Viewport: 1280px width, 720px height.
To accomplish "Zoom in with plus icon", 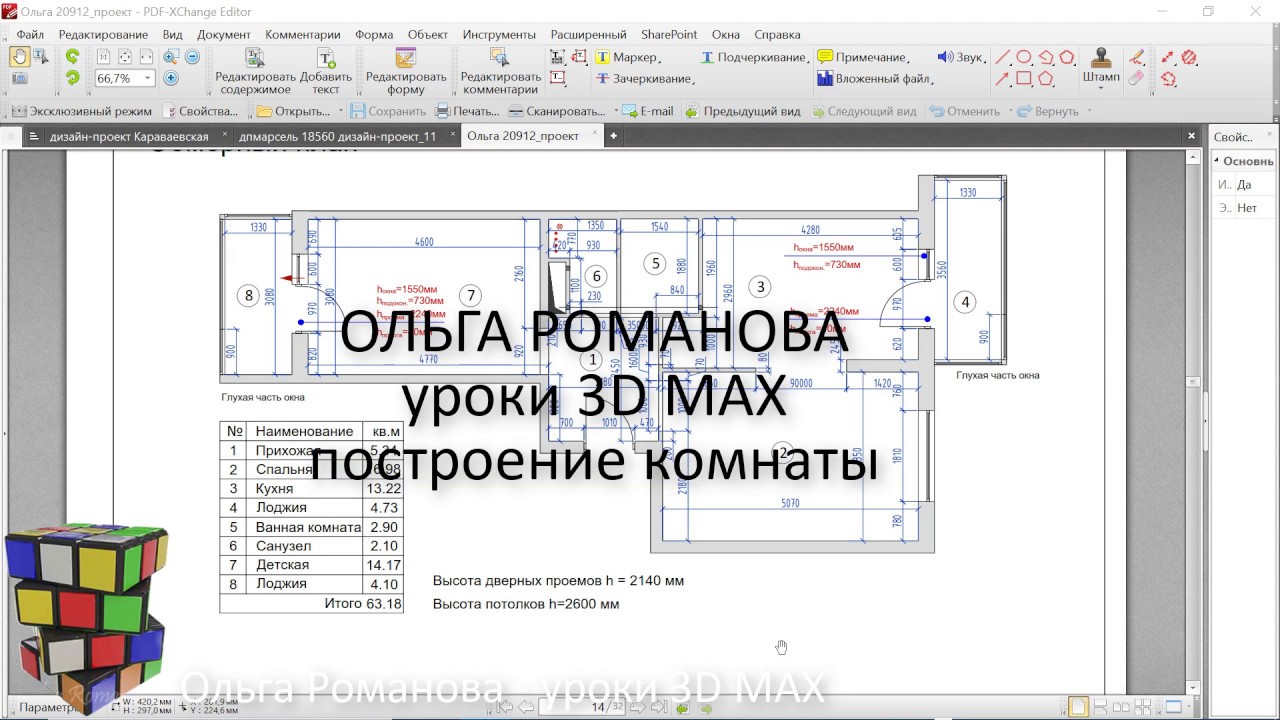I will point(171,77).
